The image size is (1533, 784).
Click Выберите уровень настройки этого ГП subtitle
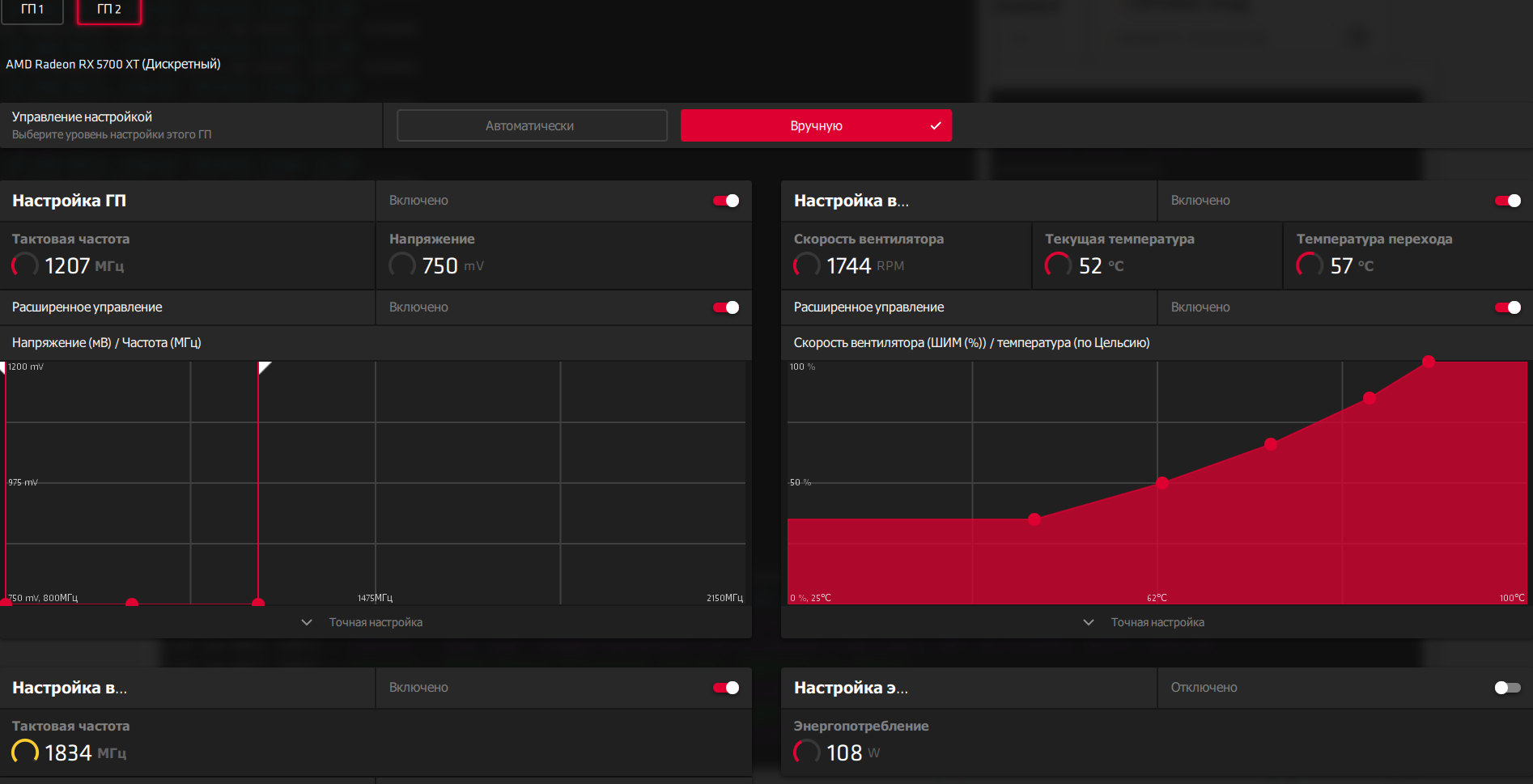(x=112, y=134)
